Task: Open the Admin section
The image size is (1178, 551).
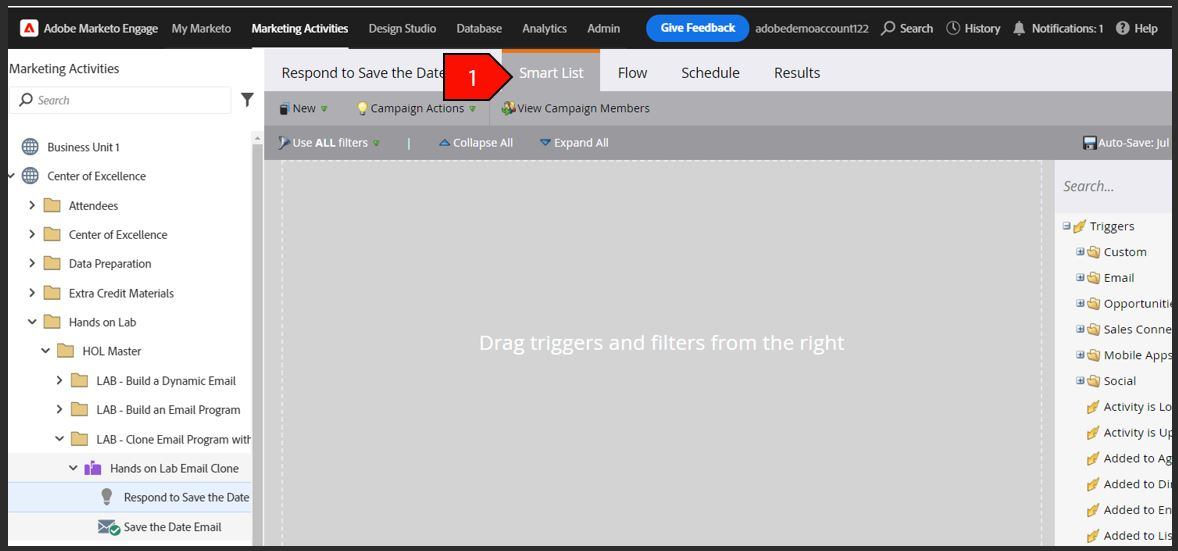Action: 604,29
